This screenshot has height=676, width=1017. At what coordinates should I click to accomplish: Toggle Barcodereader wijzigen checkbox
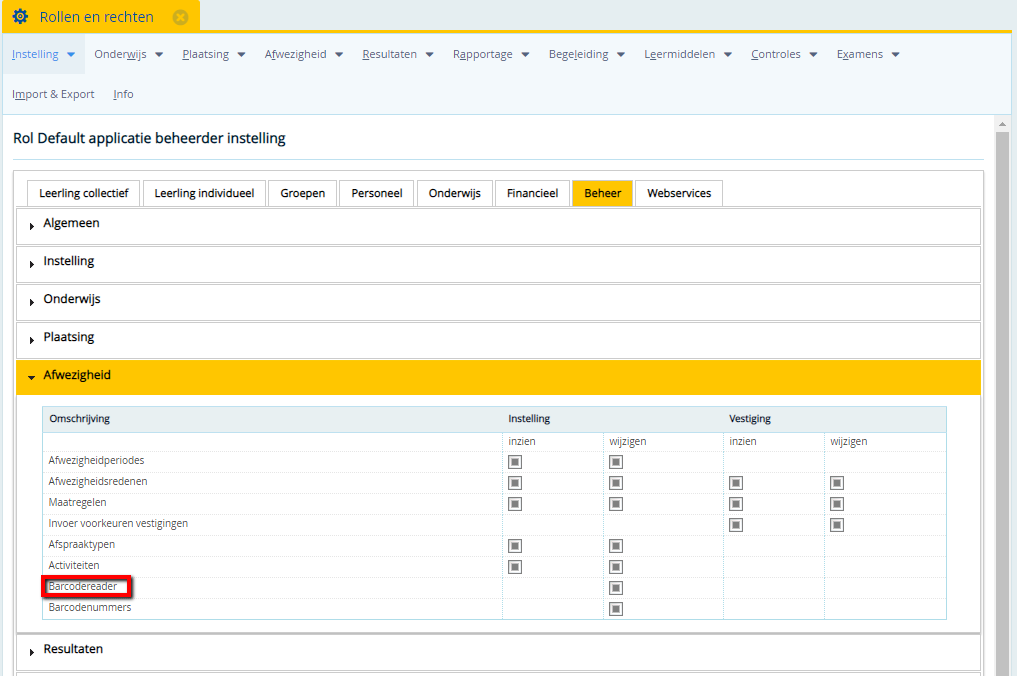(616, 588)
